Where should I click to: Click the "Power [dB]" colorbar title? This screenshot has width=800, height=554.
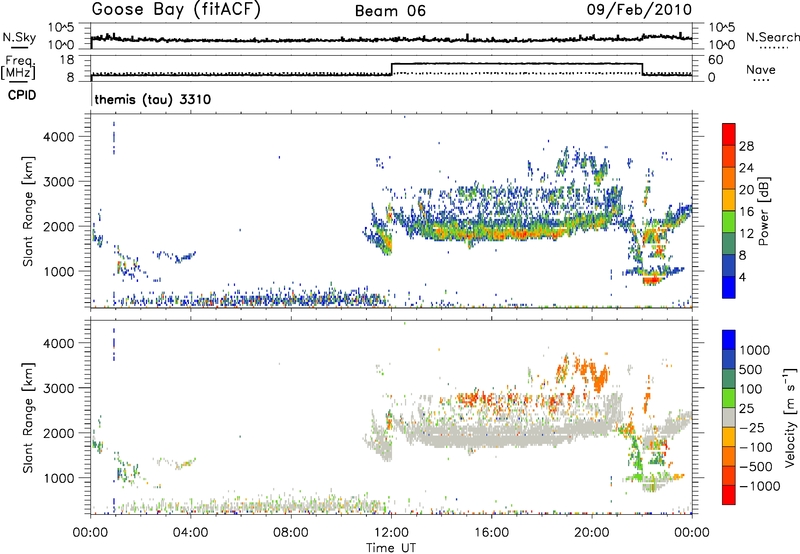coord(764,212)
